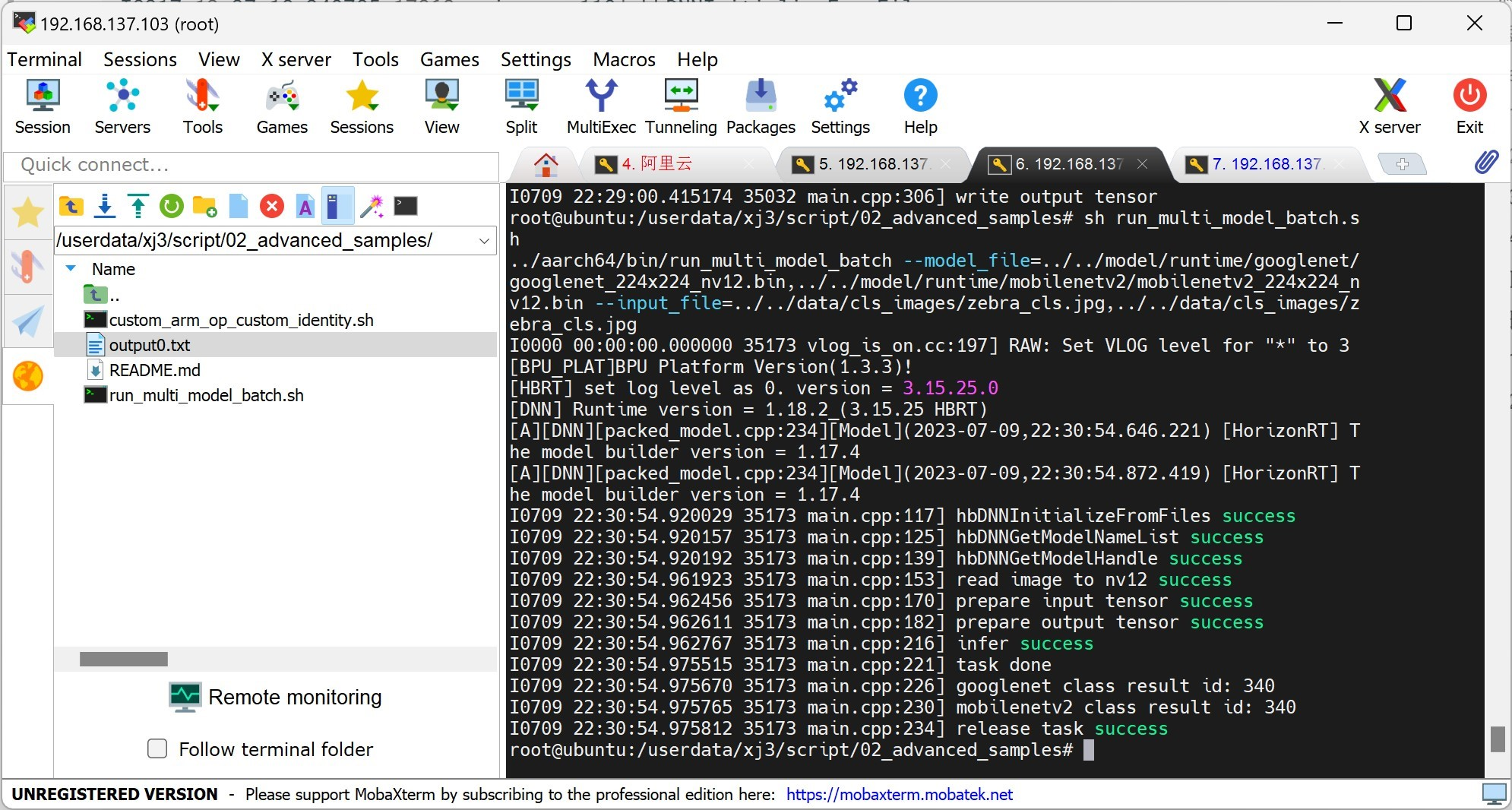Go to parent folder icon in SFTP toolbar
The image size is (1512, 810).
[71, 206]
